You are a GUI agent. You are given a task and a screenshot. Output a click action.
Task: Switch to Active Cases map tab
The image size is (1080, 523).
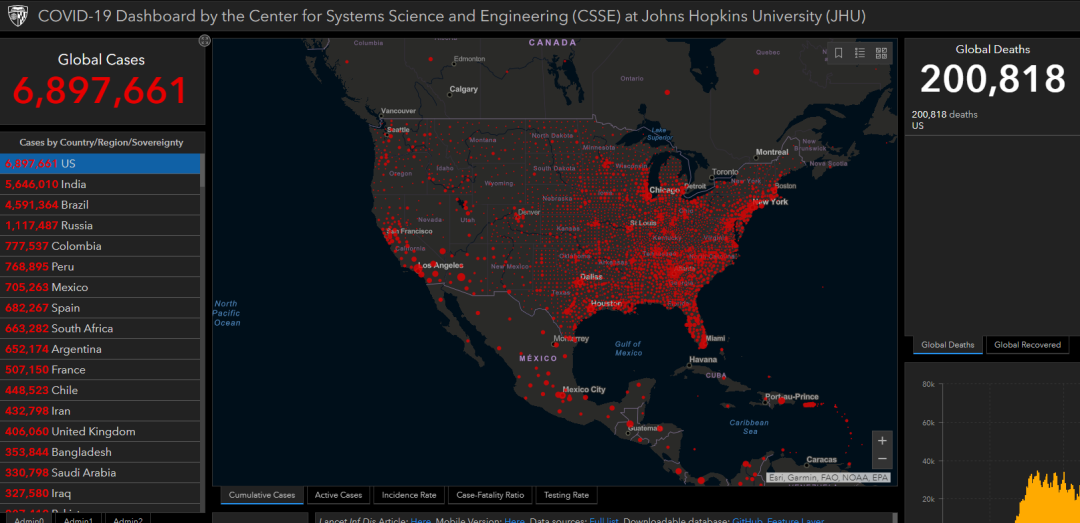(338, 495)
